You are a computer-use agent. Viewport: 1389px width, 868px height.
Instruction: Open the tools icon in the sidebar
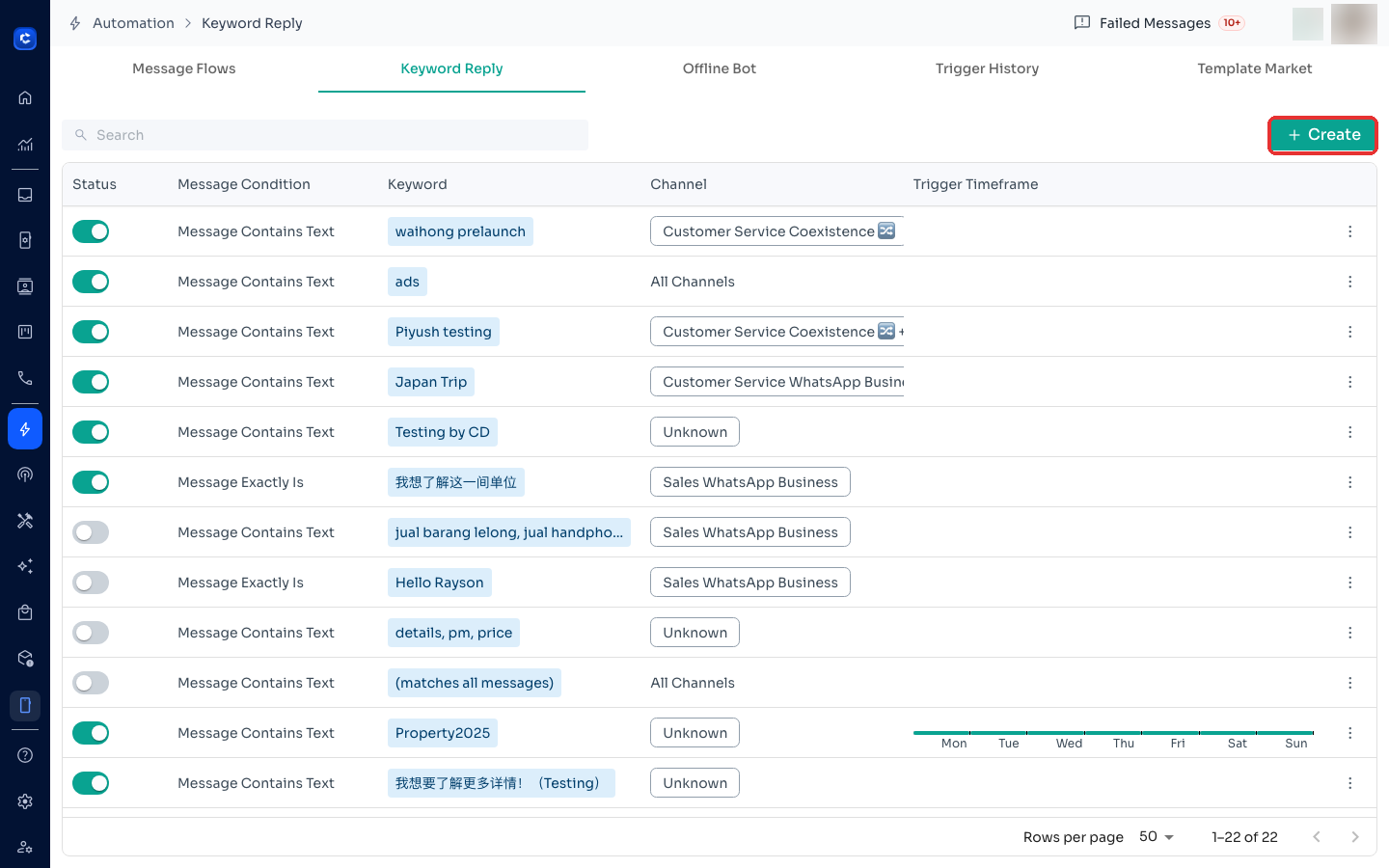coord(25,521)
